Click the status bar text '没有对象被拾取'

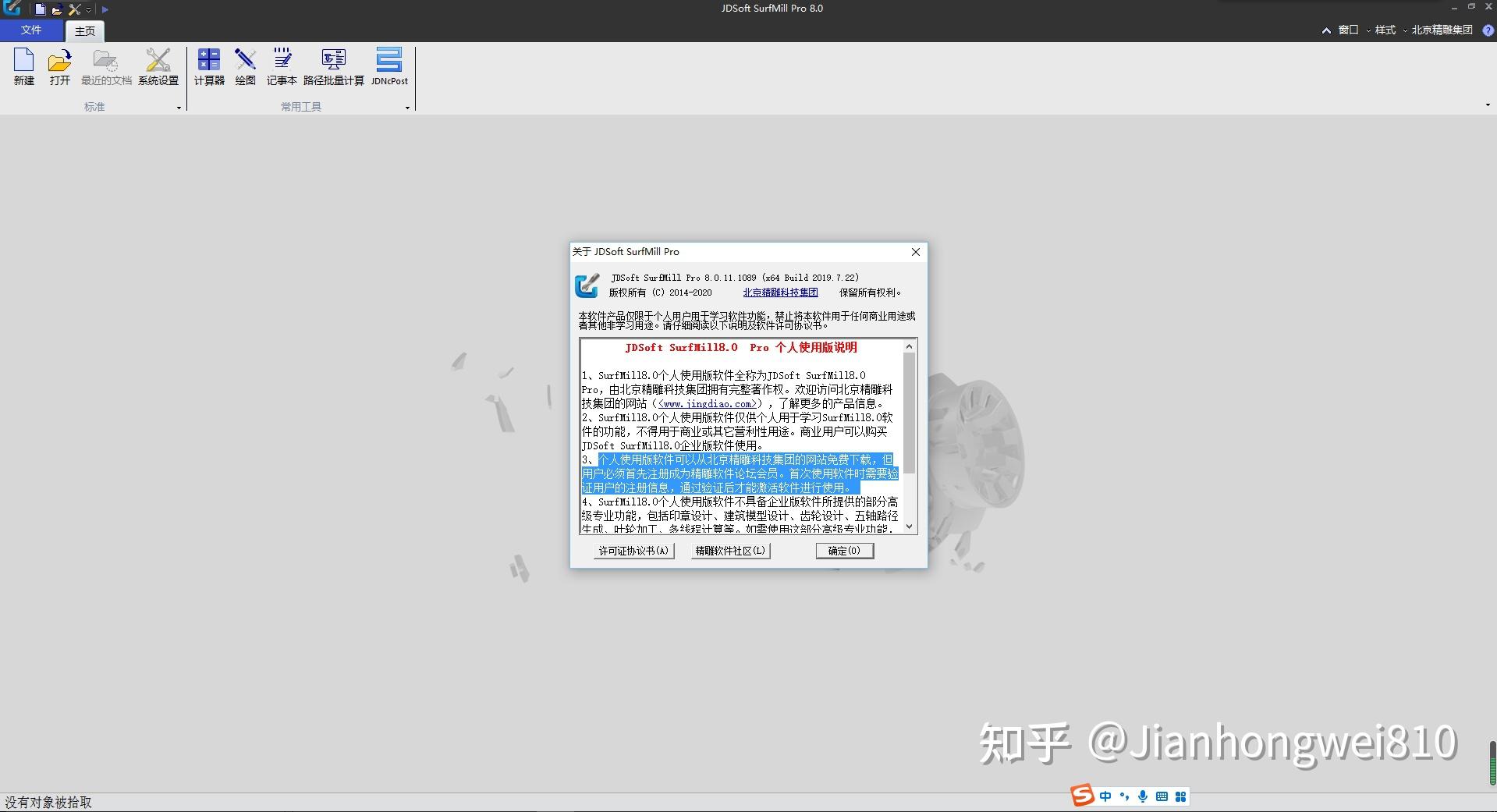[48, 803]
